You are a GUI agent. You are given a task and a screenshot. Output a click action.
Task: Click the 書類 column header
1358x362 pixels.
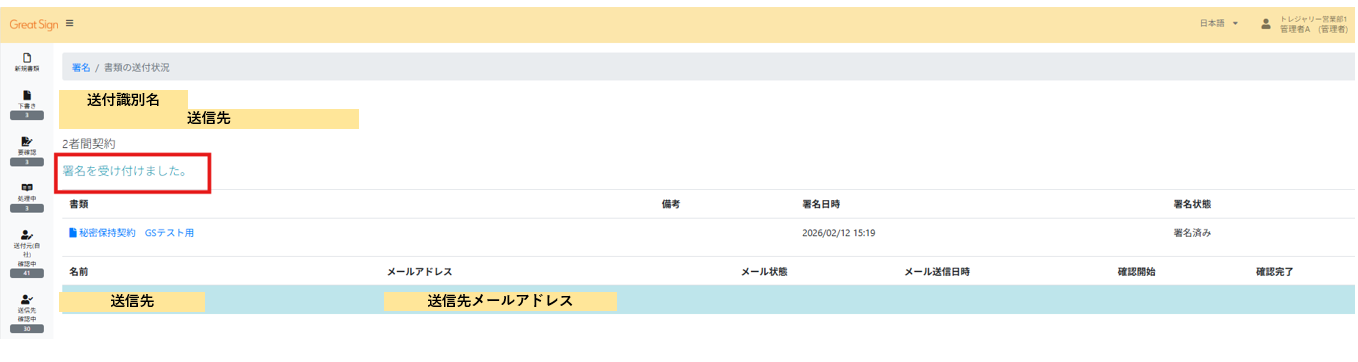(79, 204)
